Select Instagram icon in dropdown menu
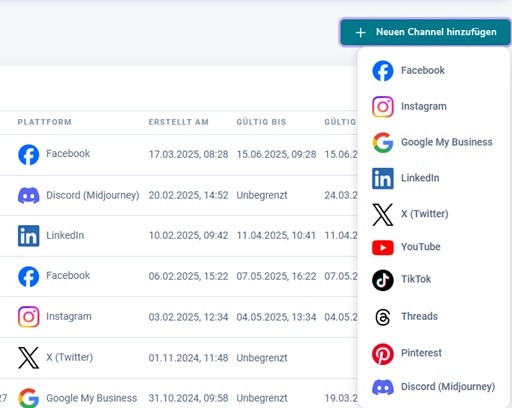Viewport: 512px width, 408px height. pos(383,107)
